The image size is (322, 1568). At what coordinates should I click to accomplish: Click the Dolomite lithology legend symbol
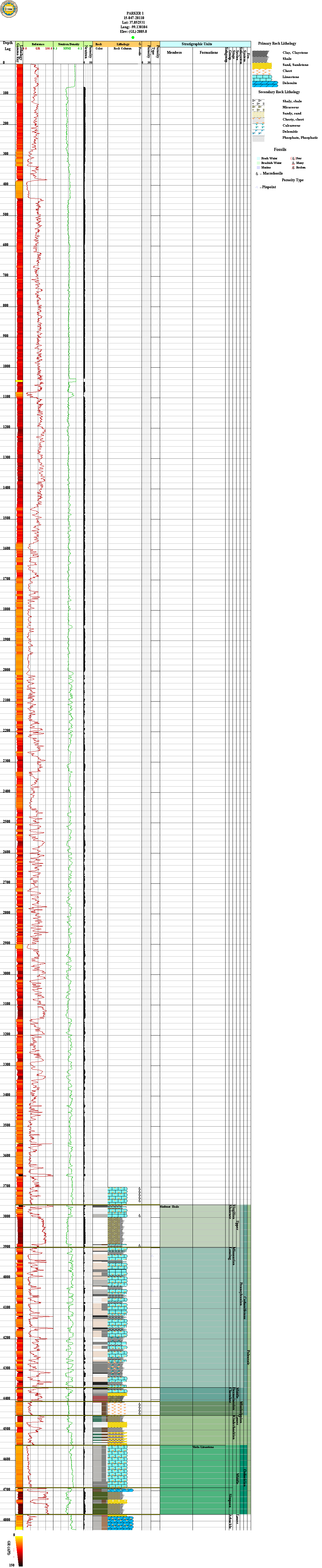[265, 83]
